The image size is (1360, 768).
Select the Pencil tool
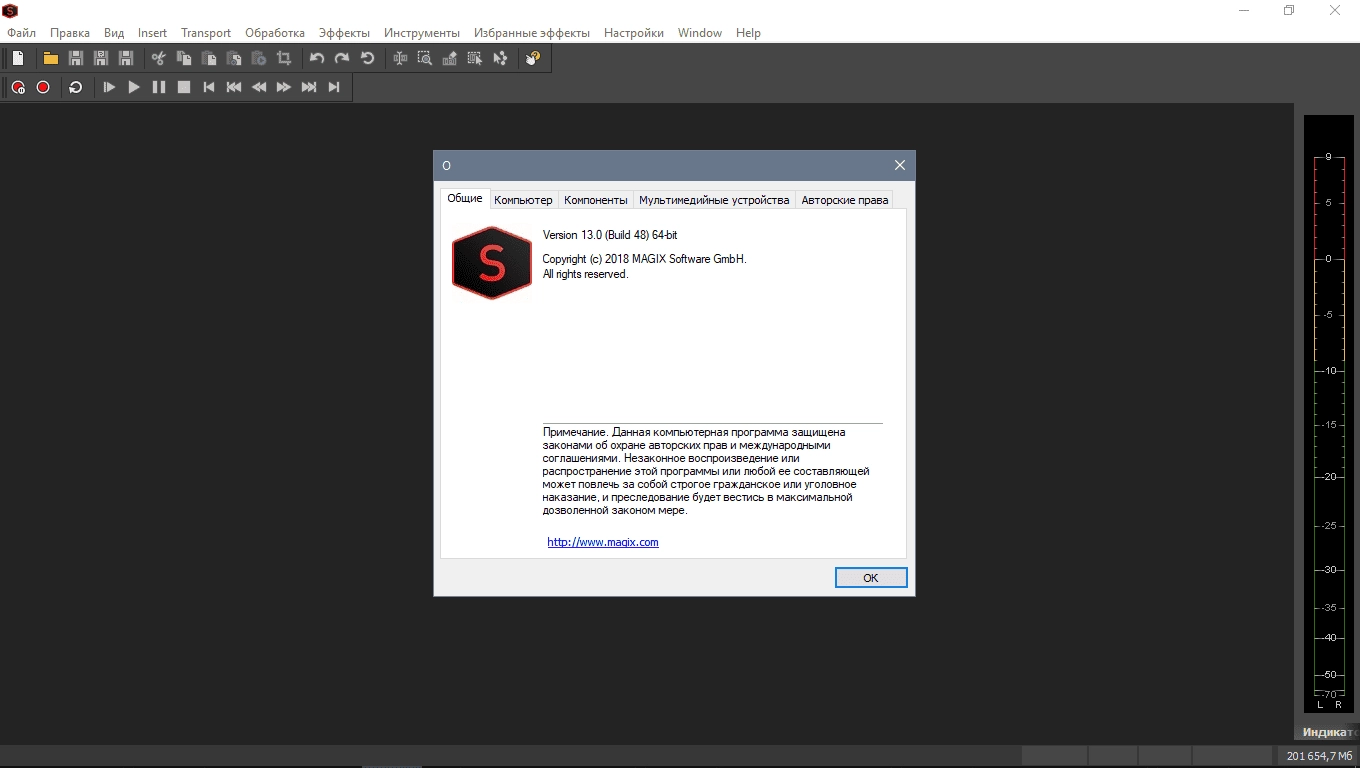[450, 58]
